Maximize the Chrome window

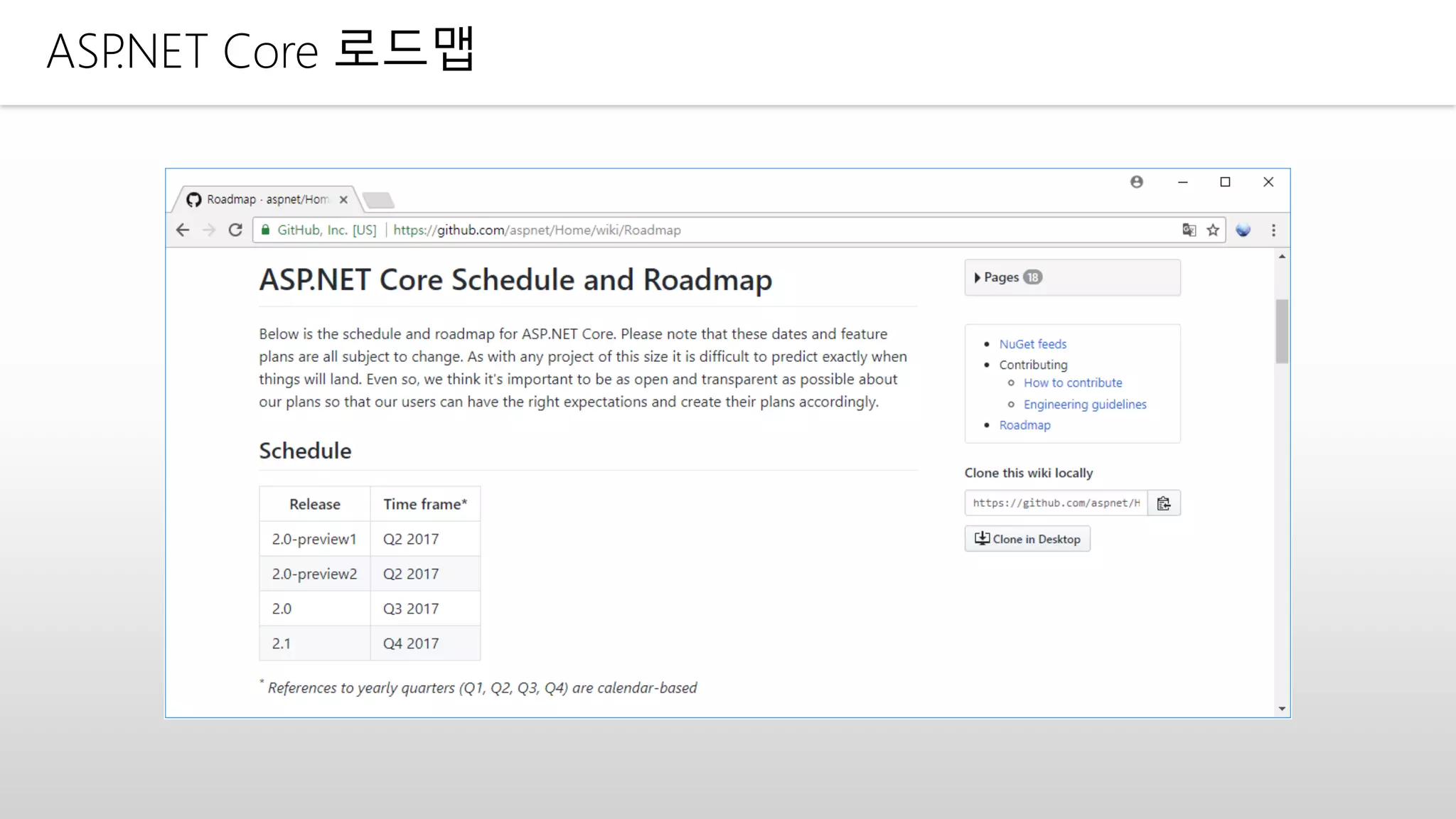click(1225, 182)
